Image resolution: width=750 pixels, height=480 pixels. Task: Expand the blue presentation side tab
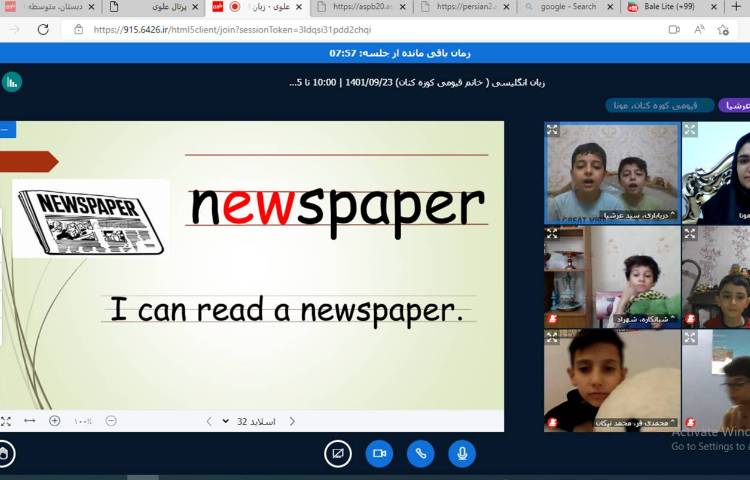click(7, 129)
